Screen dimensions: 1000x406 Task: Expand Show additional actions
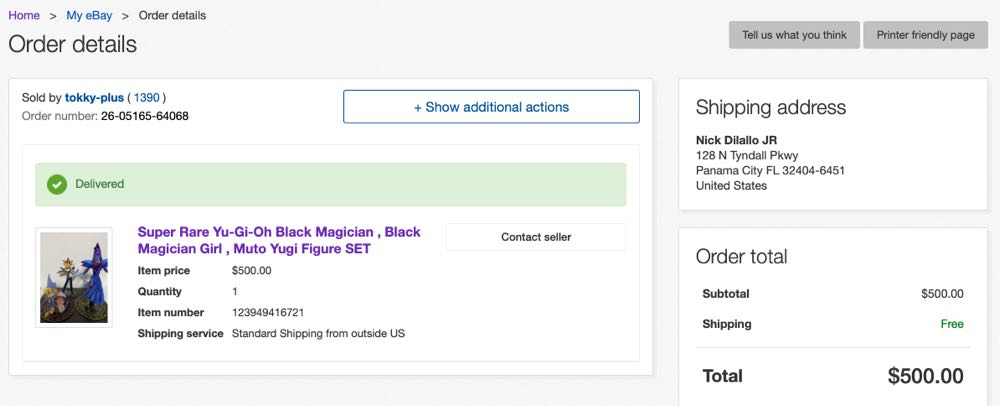coord(491,107)
